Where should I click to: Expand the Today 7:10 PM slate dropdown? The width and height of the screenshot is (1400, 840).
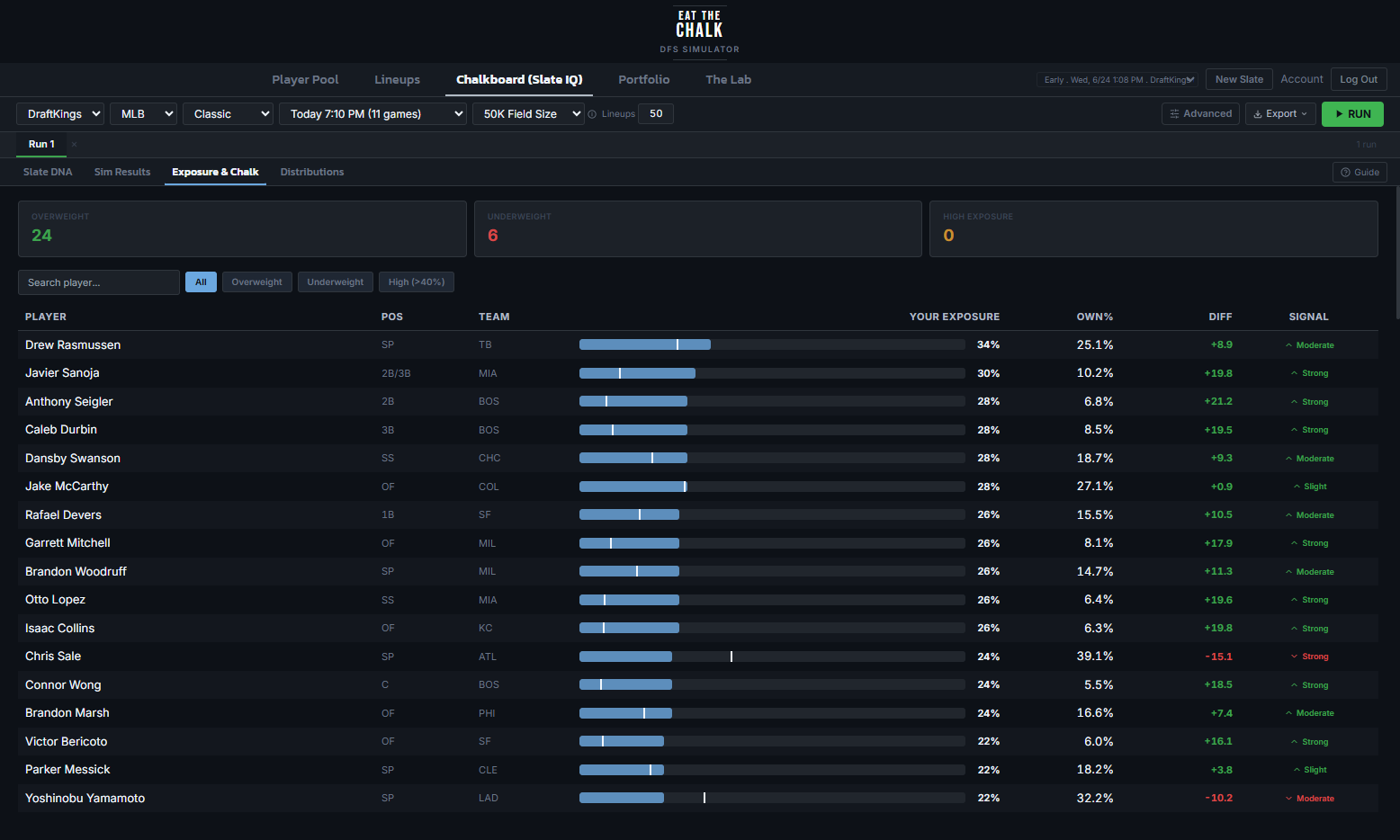click(x=372, y=113)
